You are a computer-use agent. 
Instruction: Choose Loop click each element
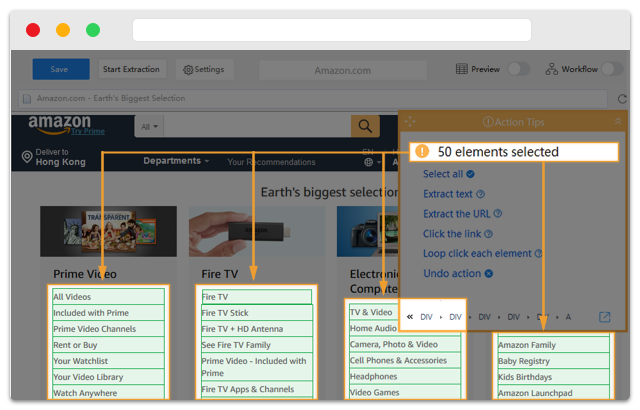[477, 253]
